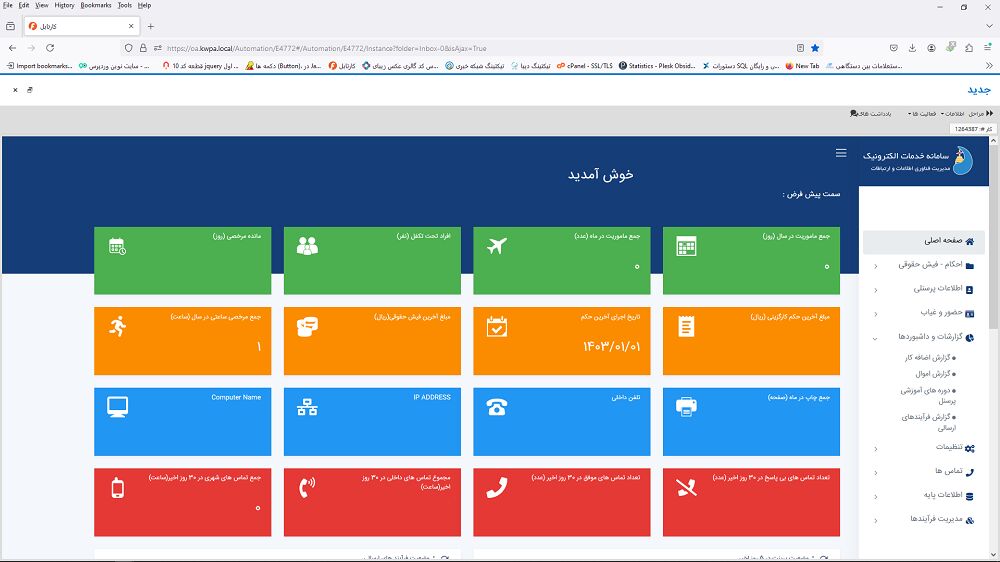Click the printer icon on monthly print card
The width and height of the screenshot is (1000, 562).
tap(686, 406)
